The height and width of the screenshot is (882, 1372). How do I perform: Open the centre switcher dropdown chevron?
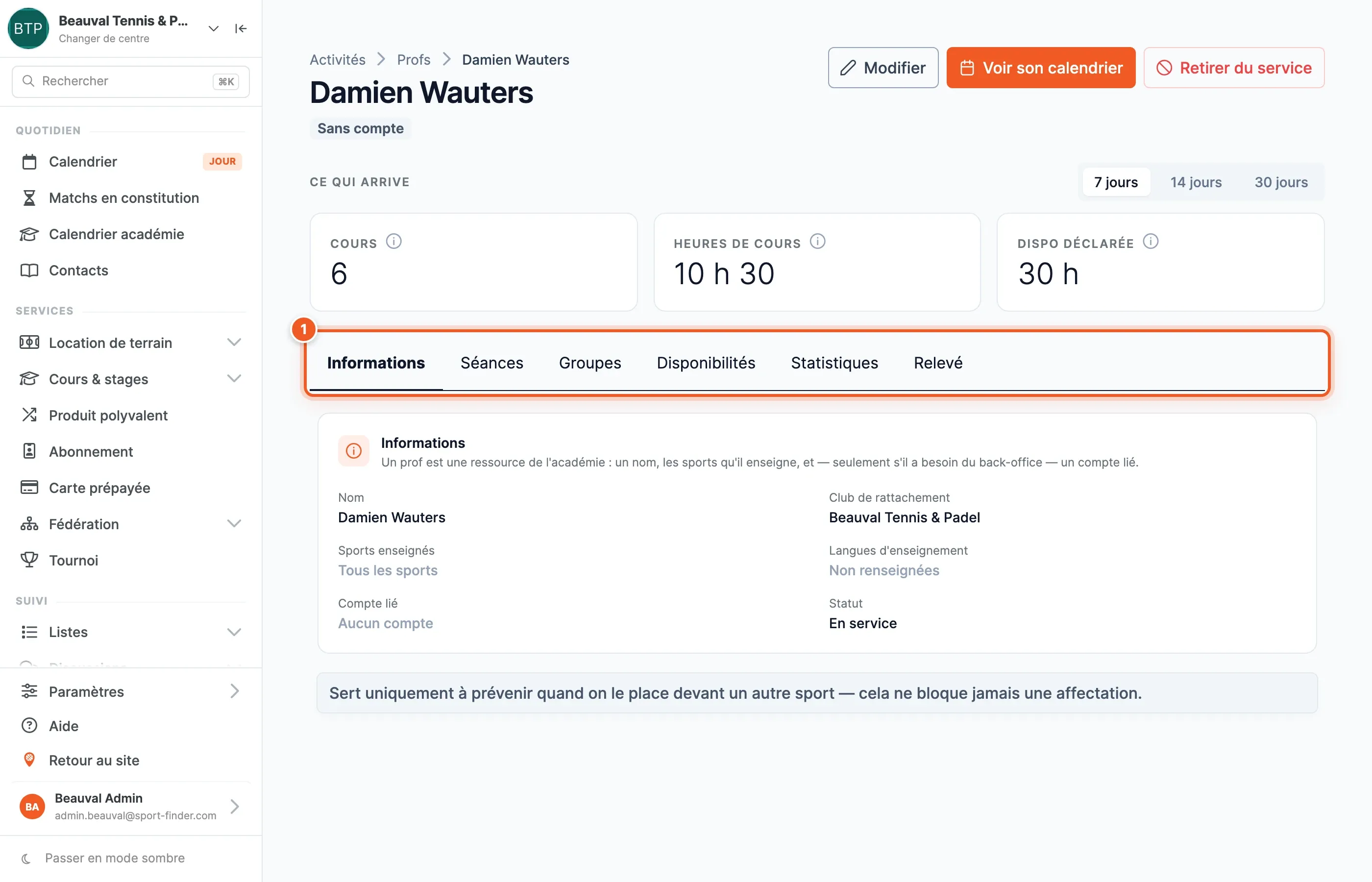coord(214,28)
